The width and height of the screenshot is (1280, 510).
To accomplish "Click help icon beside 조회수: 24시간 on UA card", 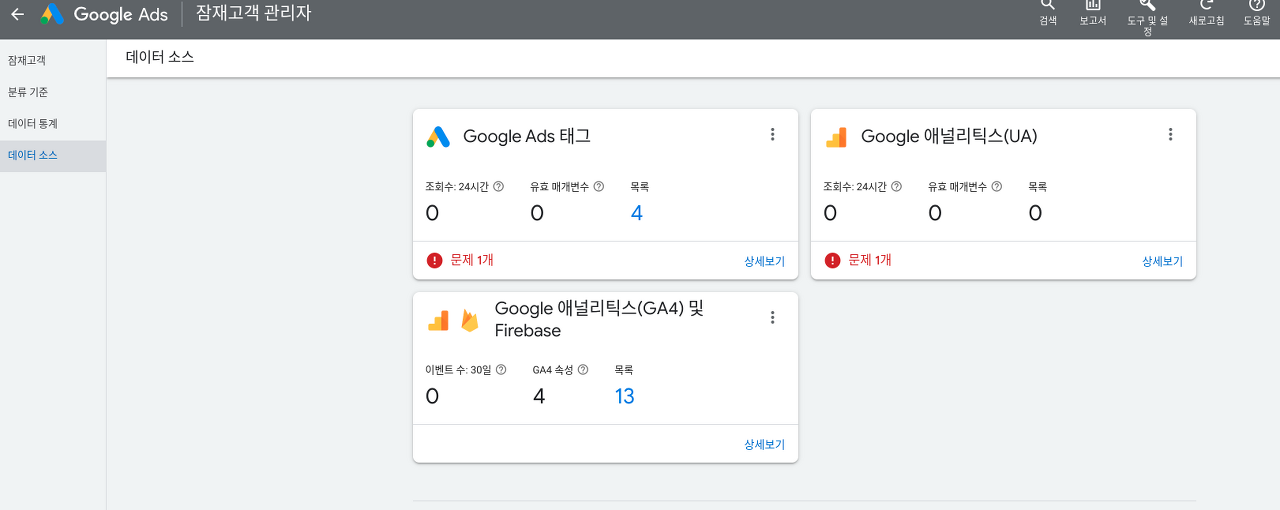I will tap(896, 187).
